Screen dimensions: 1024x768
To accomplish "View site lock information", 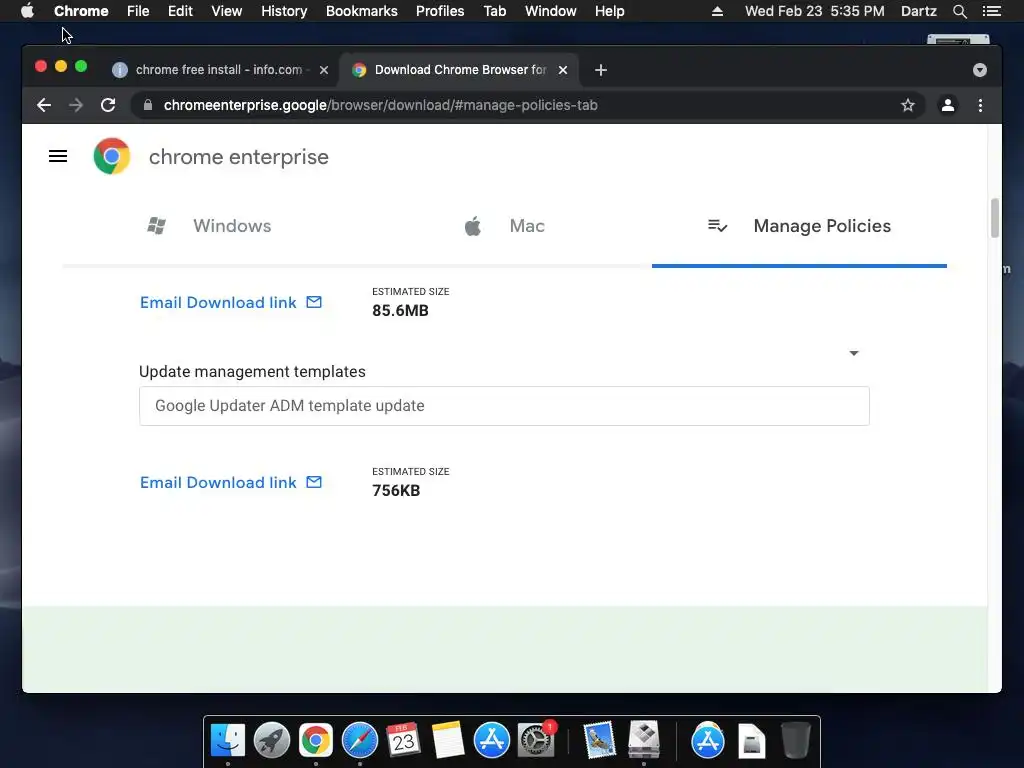I will coord(148,105).
